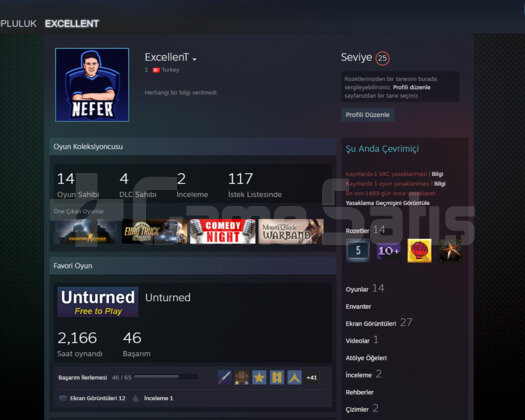Open the sidebar İnceleme 2 link

[x=363, y=374]
